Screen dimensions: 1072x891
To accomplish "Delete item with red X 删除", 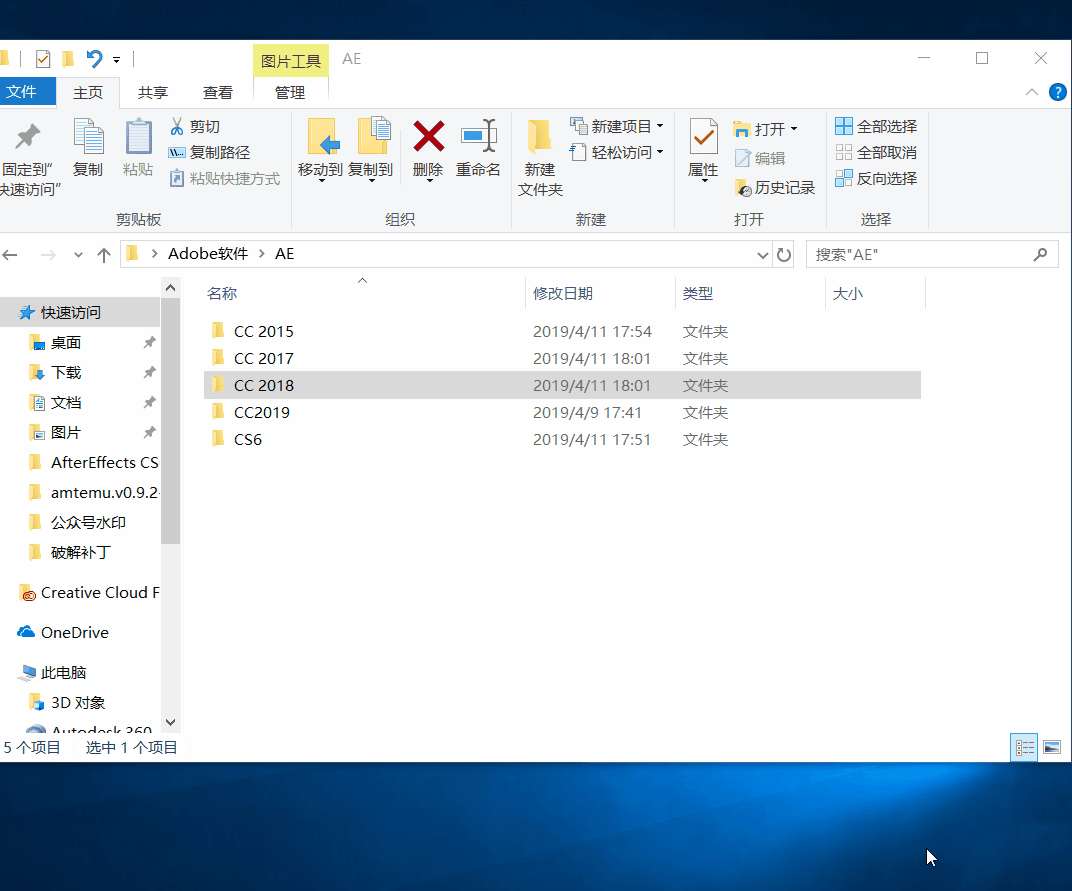I will 429,150.
